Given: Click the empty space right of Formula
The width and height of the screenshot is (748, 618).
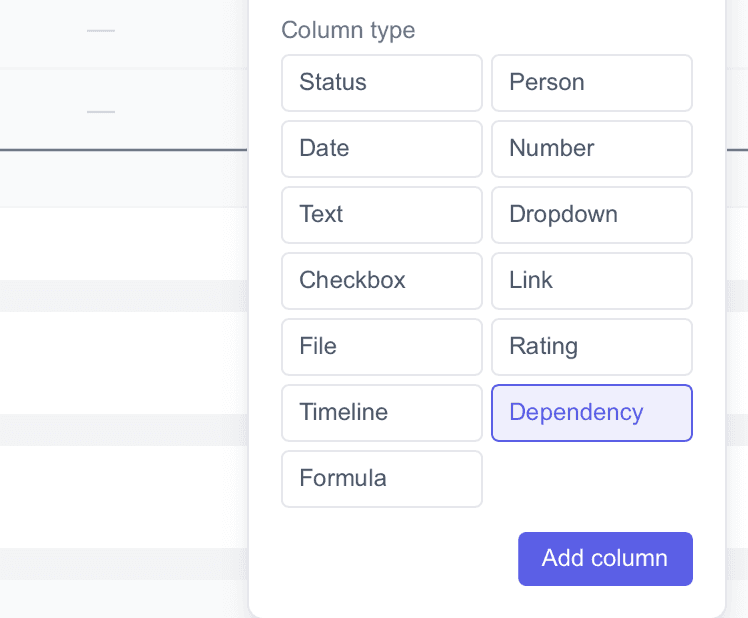Looking at the screenshot, I should [x=591, y=479].
